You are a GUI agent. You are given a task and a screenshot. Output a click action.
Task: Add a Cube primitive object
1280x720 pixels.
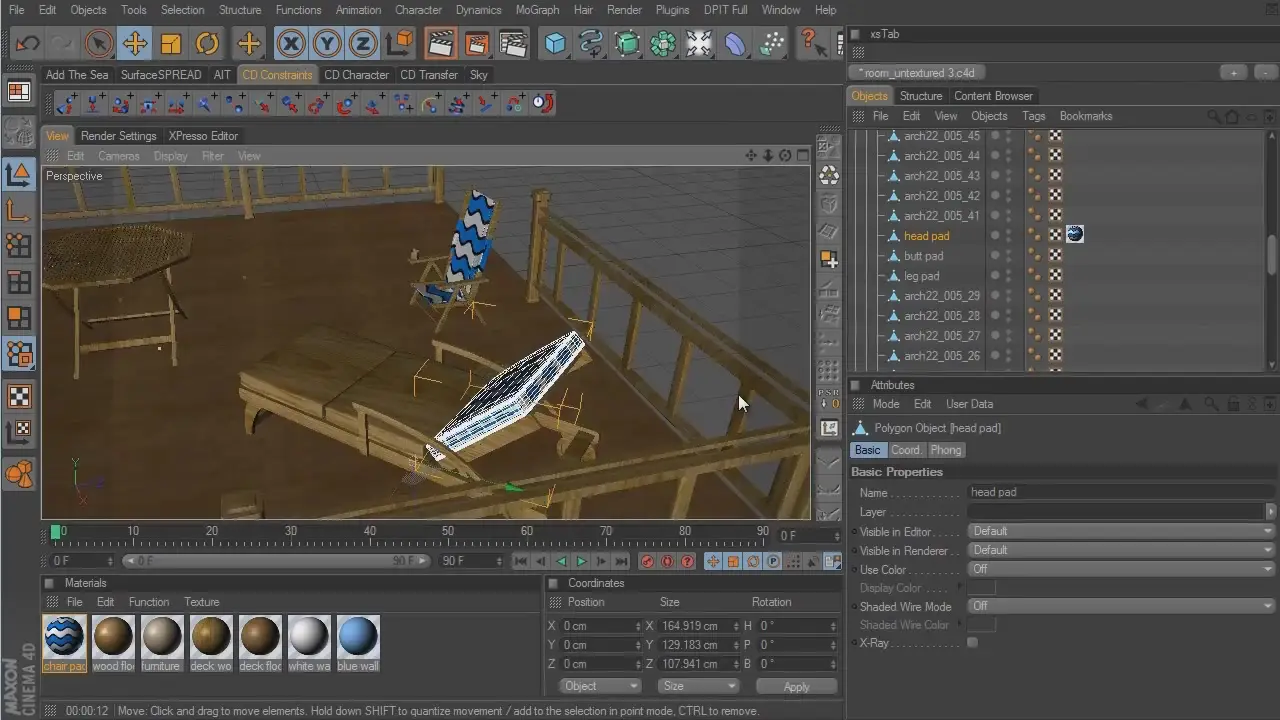555,43
